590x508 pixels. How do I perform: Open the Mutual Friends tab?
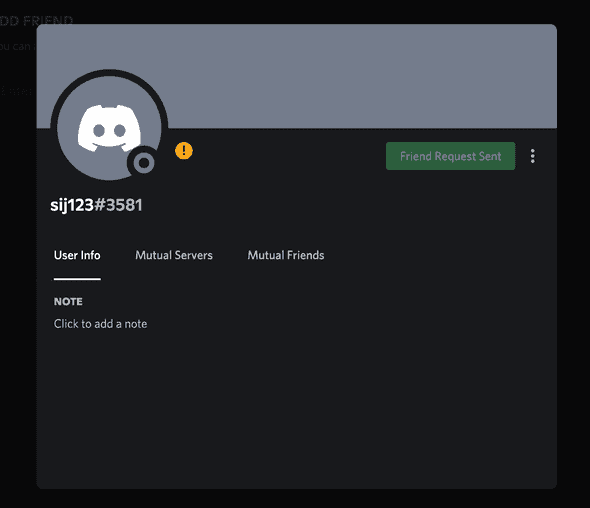point(286,256)
